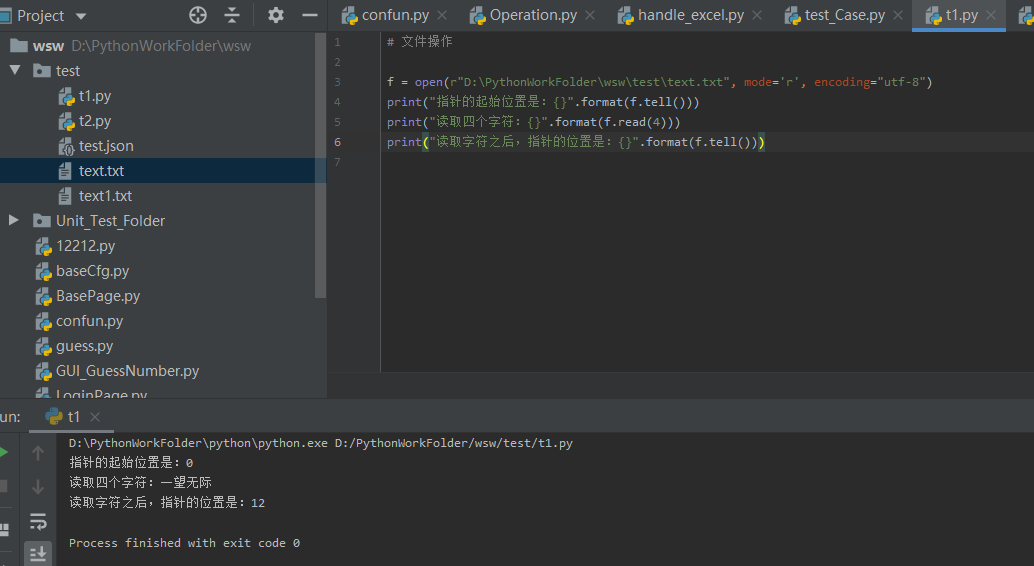
Task: Select the t1.py editor tab
Action: pyautogui.click(x=961, y=15)
